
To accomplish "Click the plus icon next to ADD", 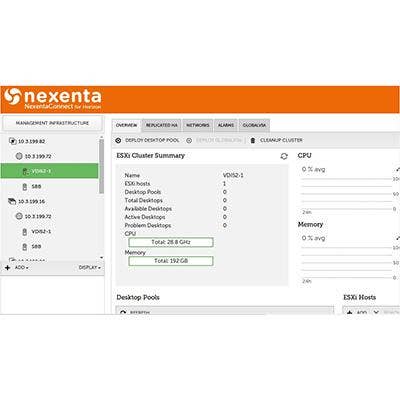I will tap(8, 268).
